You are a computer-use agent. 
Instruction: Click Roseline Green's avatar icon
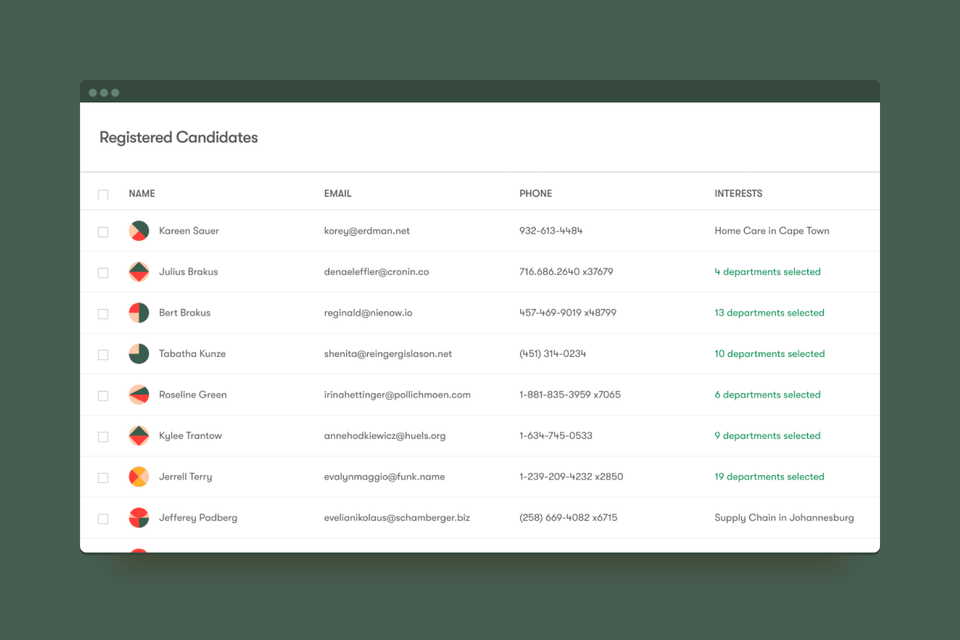click(x=139, y=395)
